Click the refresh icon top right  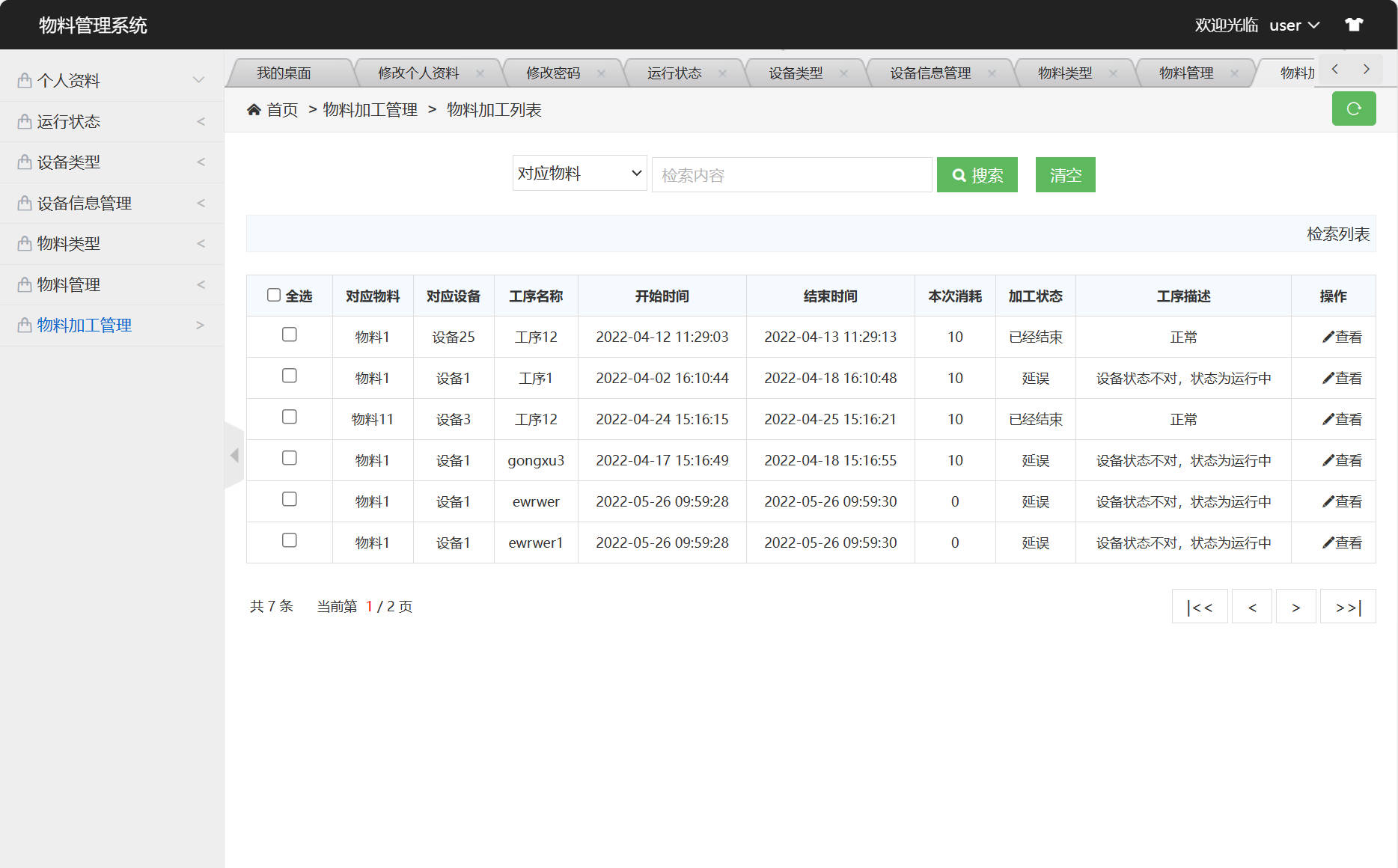coord(1354,109)
